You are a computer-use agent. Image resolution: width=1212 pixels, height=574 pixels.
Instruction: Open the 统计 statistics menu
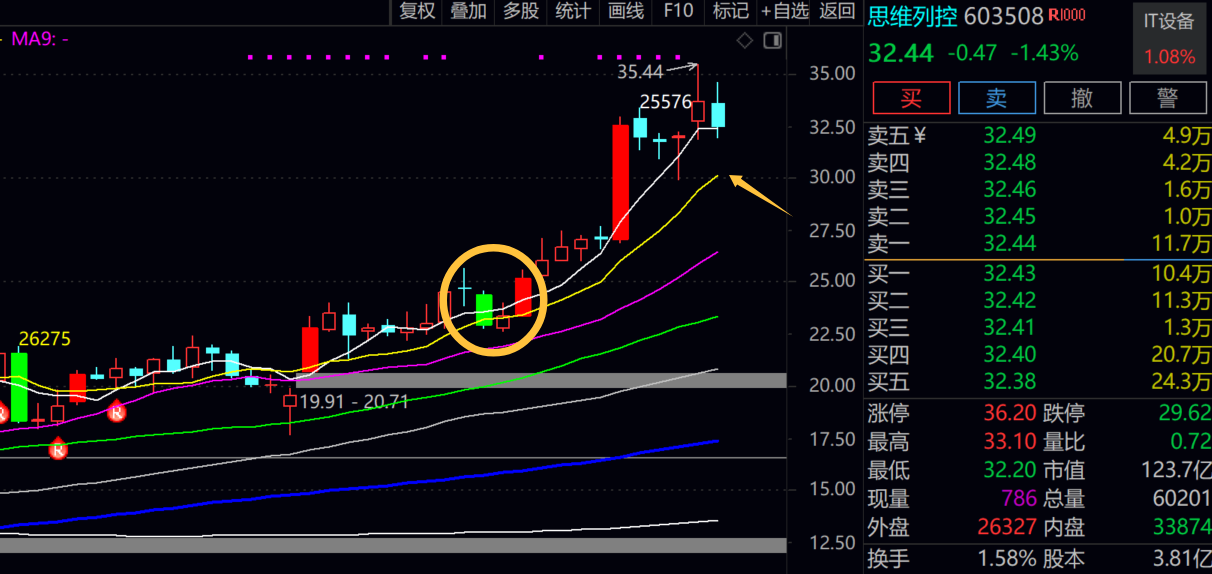(573, 11)
